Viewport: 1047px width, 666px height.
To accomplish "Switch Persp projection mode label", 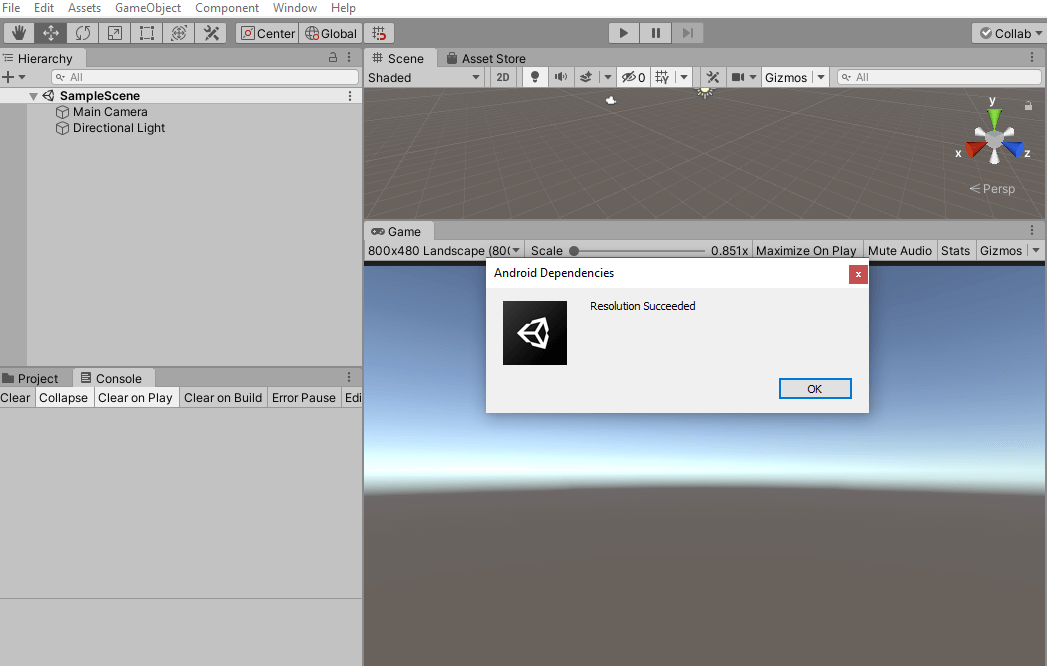I will pos(992,189).
